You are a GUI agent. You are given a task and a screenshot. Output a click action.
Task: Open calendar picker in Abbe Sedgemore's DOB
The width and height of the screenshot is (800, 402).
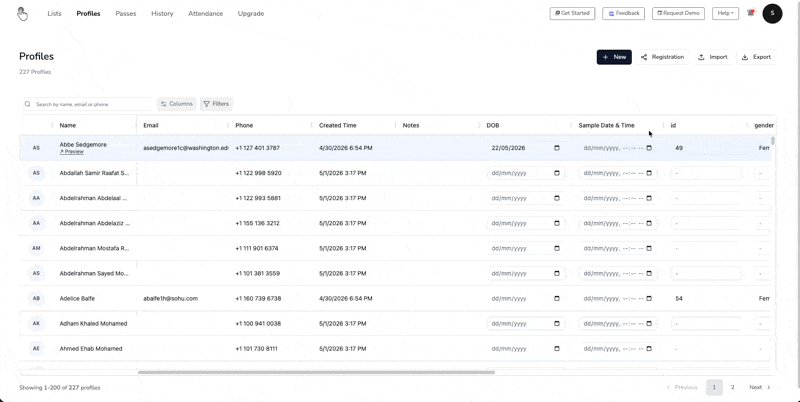(x=557, y=148)
